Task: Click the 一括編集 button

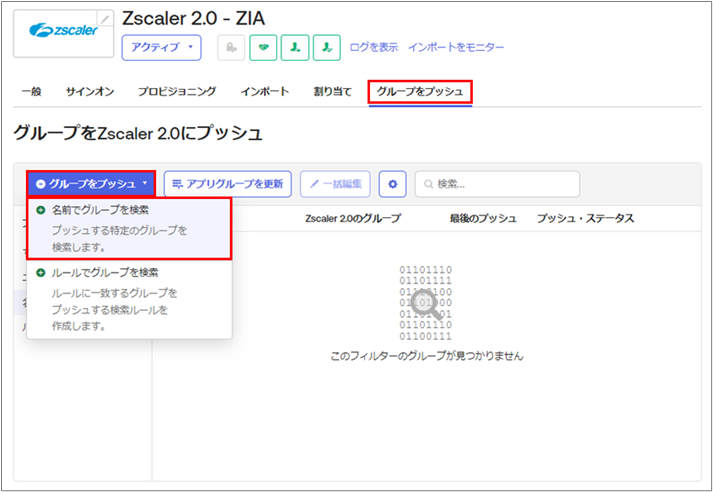Action: (x=335, y=184)
